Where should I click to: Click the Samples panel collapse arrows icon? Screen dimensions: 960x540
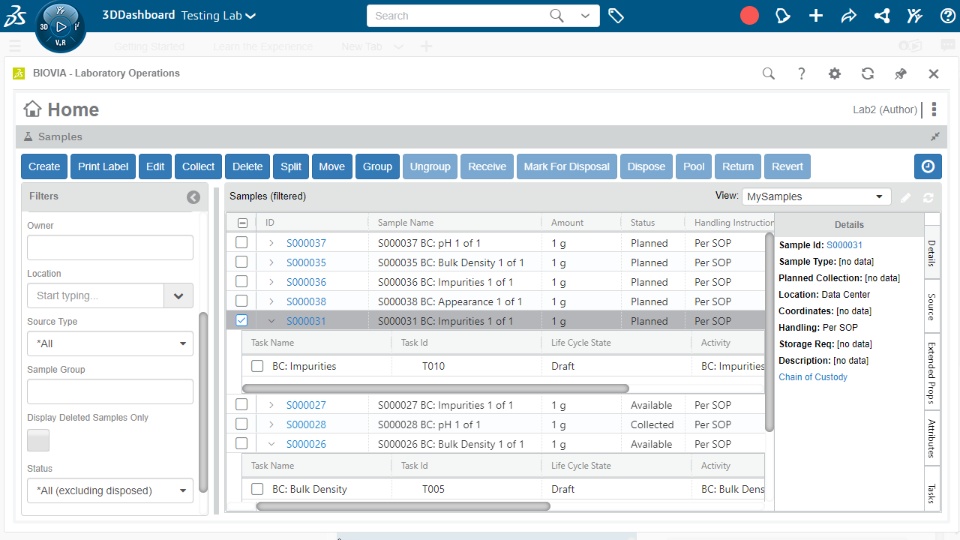(x=935, y=137)
